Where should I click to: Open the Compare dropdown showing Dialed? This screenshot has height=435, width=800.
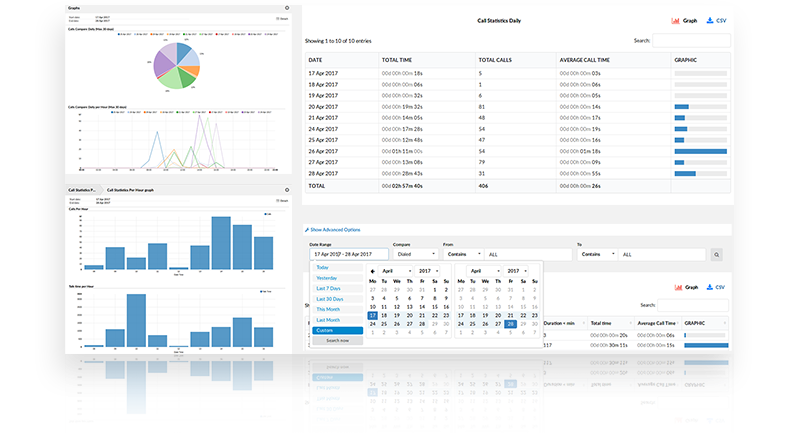[416, 254]
